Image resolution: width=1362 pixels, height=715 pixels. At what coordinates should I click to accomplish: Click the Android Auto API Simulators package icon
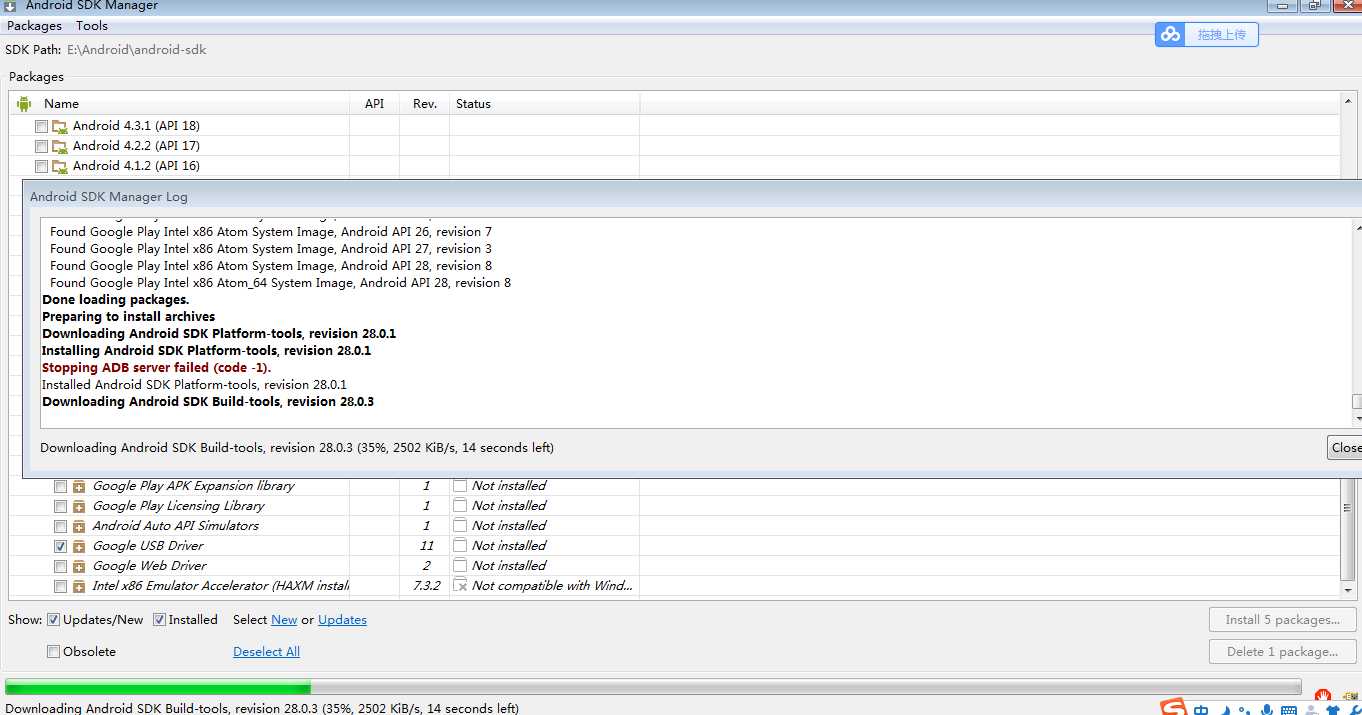pos(79,526)
